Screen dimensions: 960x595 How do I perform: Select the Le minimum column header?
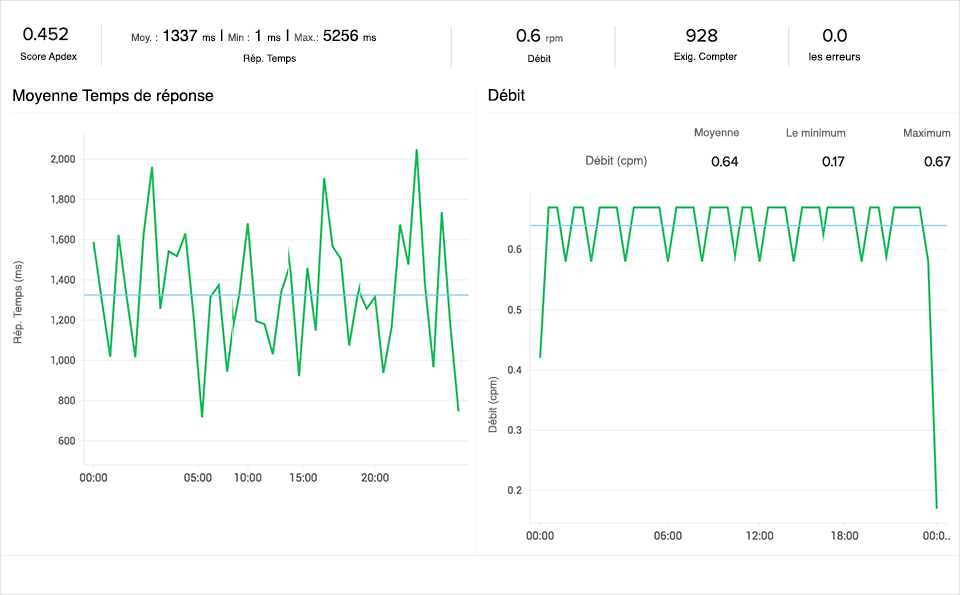tap(815, 133)
